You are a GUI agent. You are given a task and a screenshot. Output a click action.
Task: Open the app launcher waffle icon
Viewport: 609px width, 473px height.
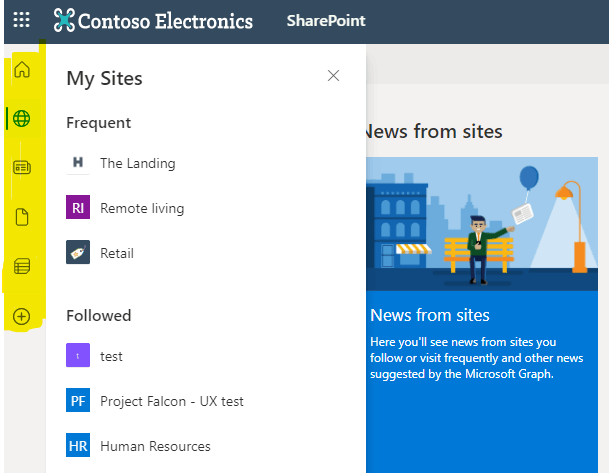[21, 19]
